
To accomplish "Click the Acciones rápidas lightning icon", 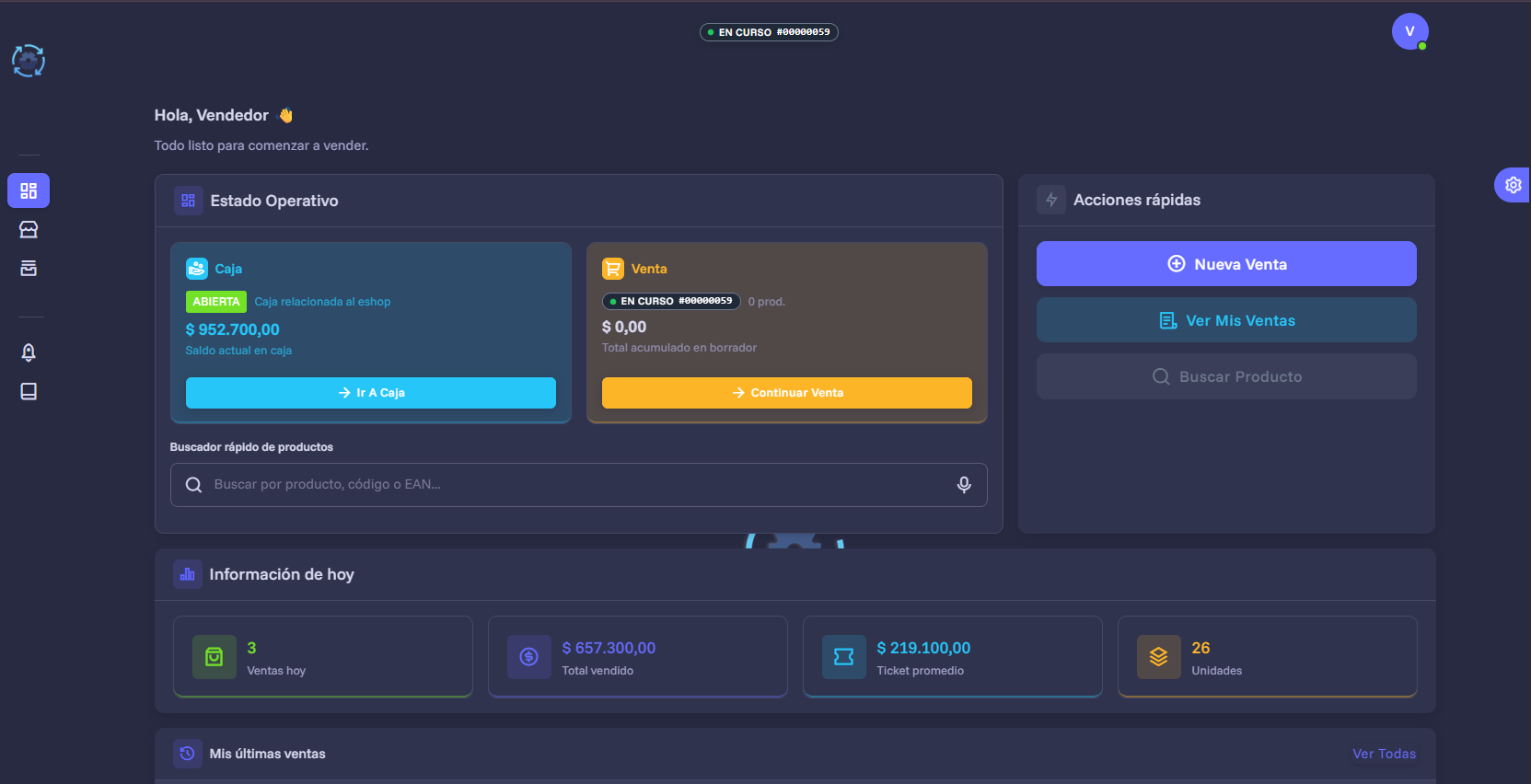I will point(1051,200).
